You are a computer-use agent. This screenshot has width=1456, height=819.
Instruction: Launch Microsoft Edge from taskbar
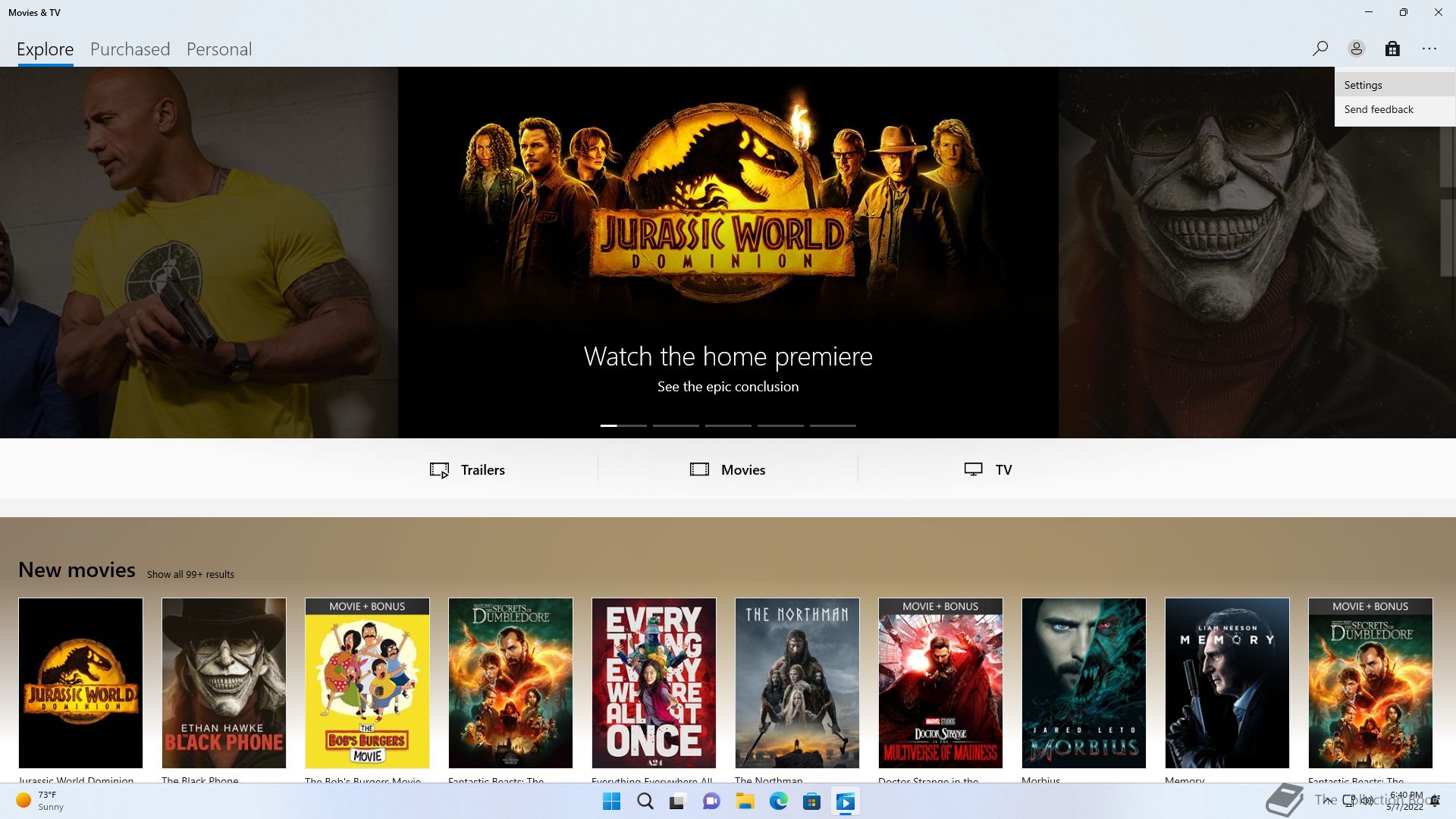click(778, 802)
